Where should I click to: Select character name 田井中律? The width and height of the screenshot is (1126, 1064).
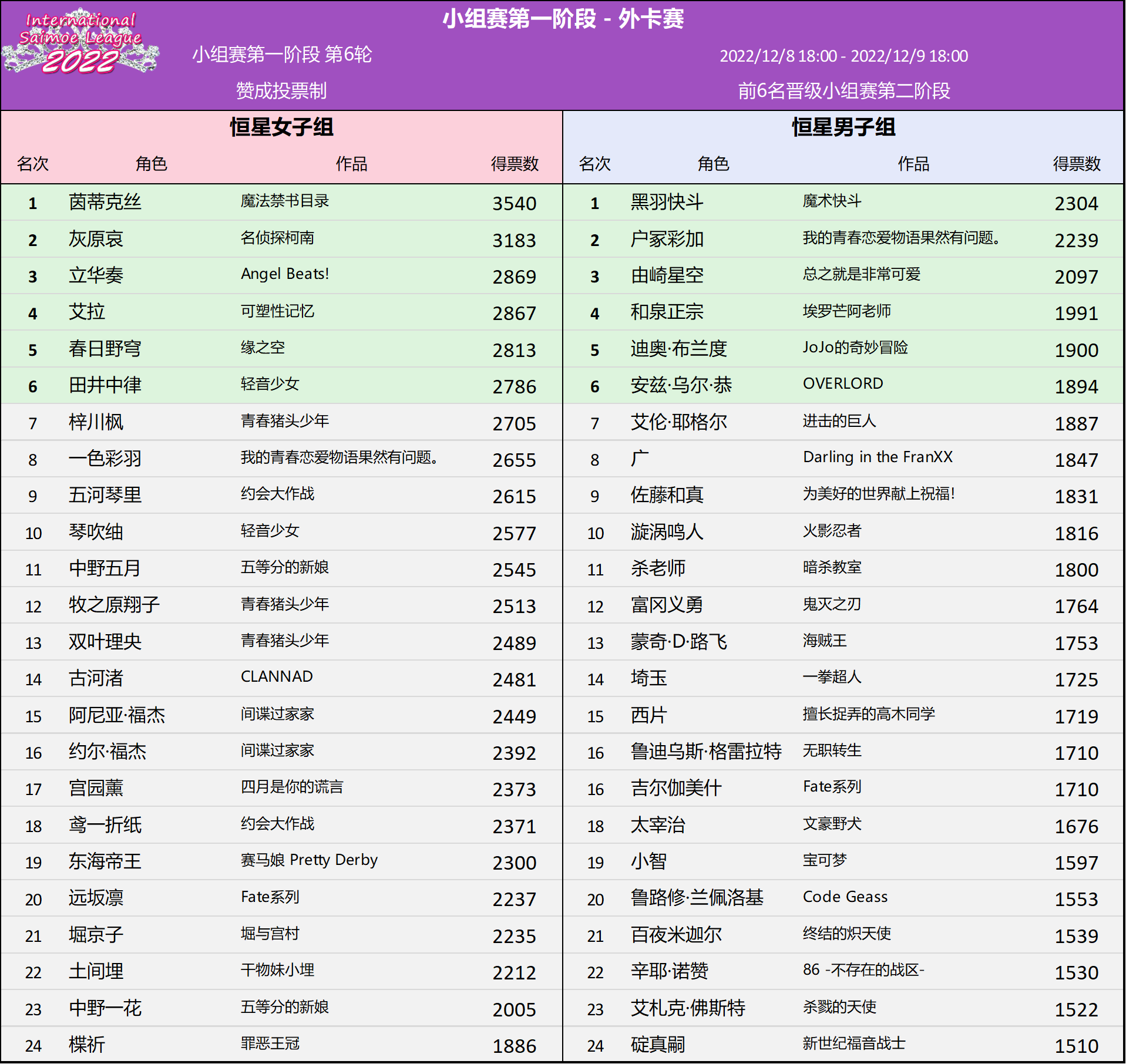point(105,386)
